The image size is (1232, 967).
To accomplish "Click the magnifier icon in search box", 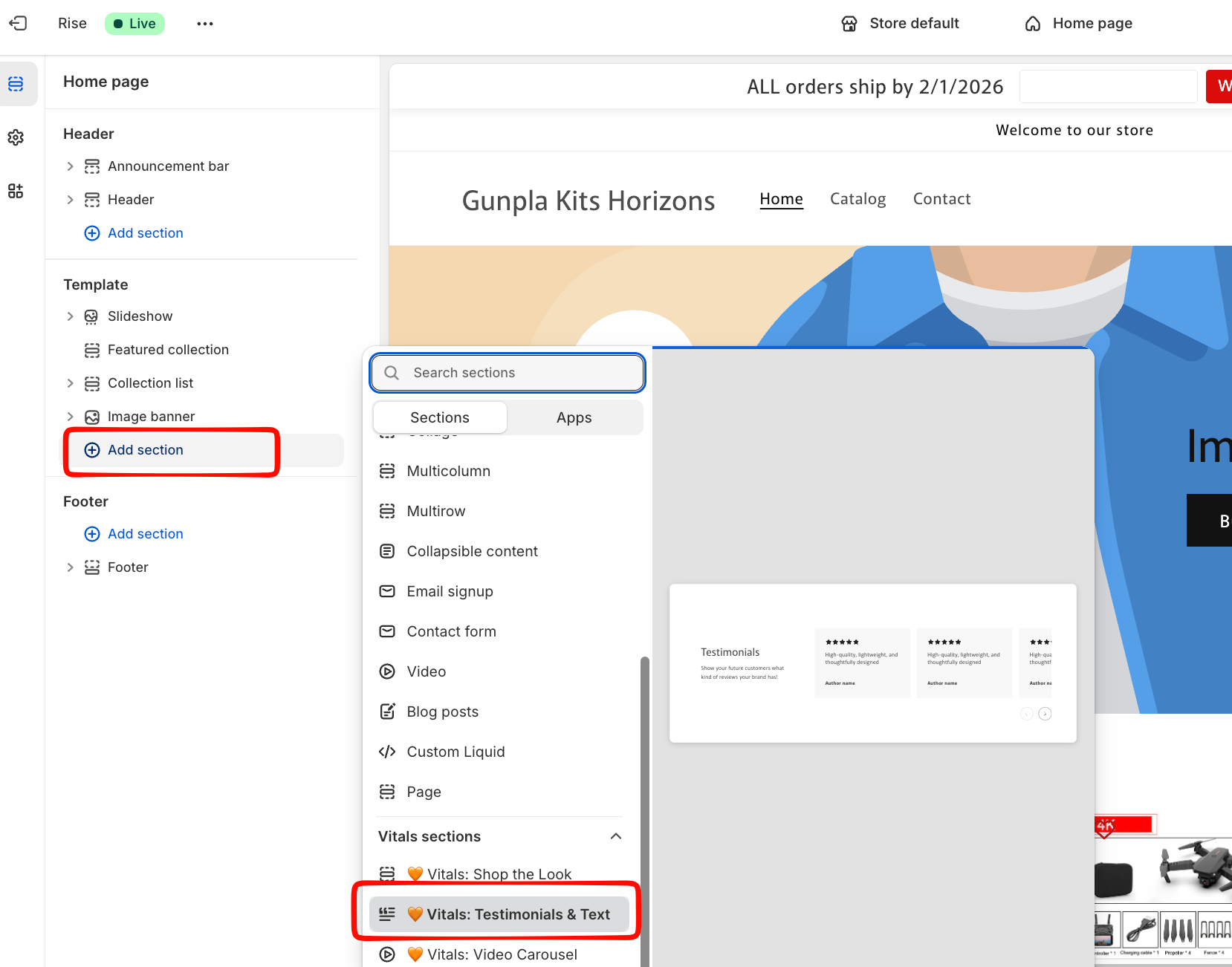I will pyautogui.click(x=392, y=373).
